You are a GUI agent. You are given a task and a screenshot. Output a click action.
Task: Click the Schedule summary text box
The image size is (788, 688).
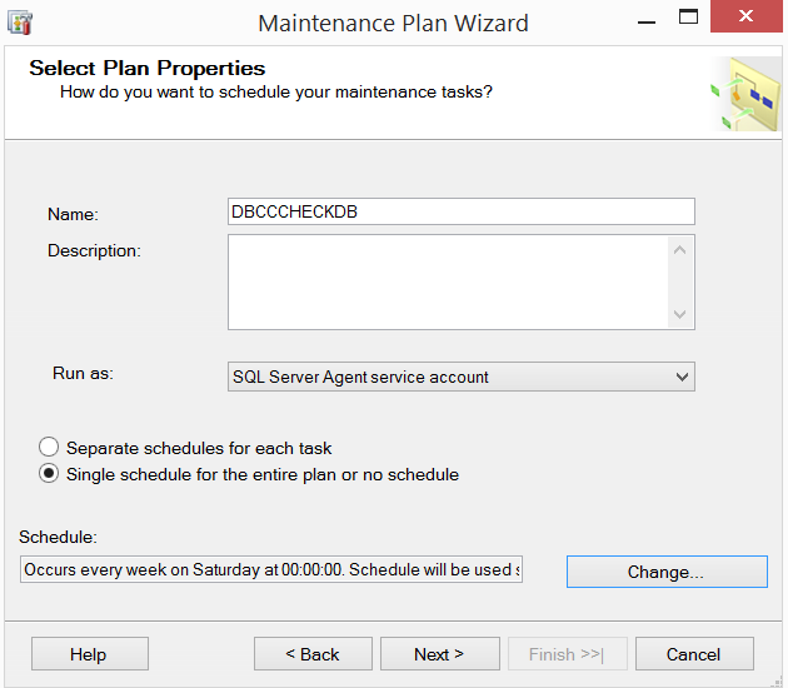click(x=271, y=569)
